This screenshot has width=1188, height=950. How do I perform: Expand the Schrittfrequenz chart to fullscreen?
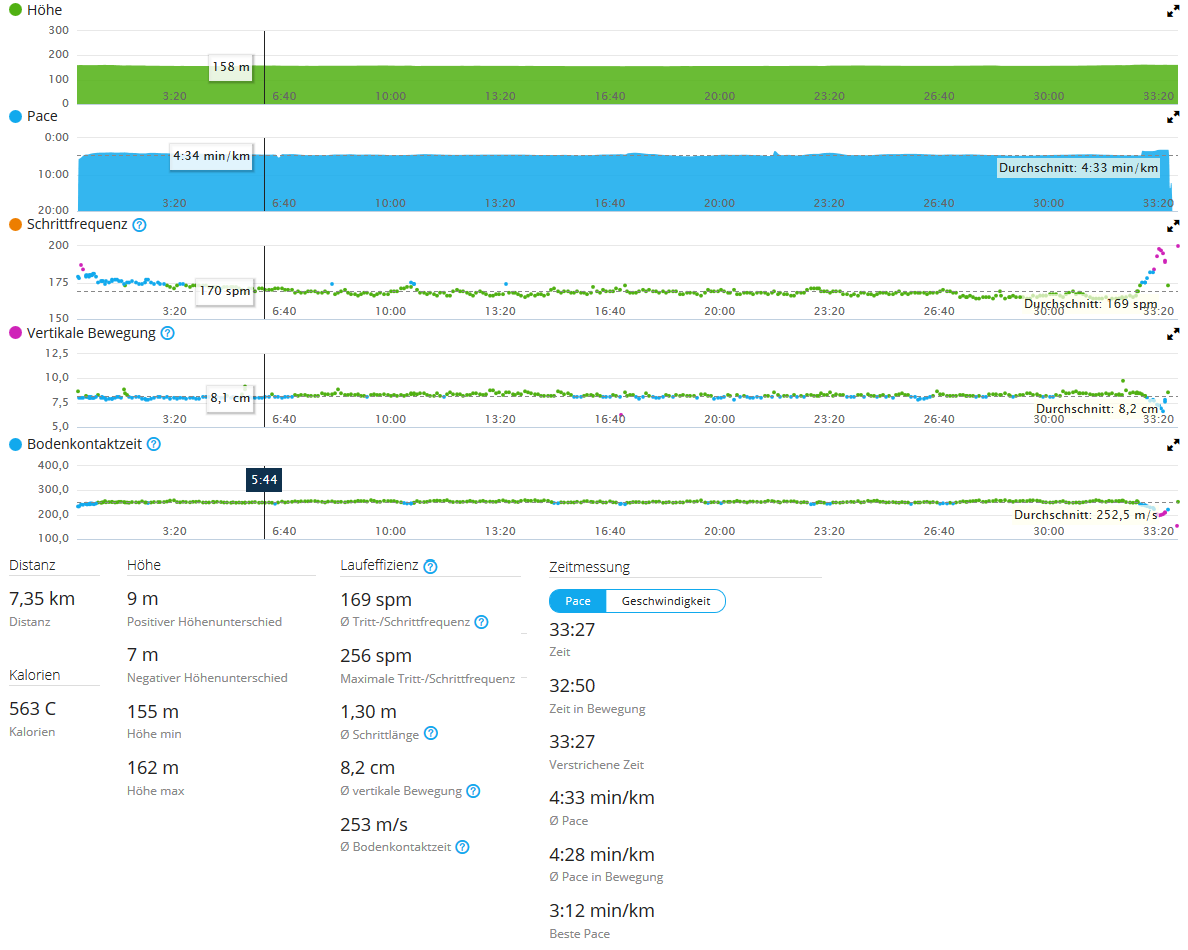pyautogui.click(x=1173, y=226)
